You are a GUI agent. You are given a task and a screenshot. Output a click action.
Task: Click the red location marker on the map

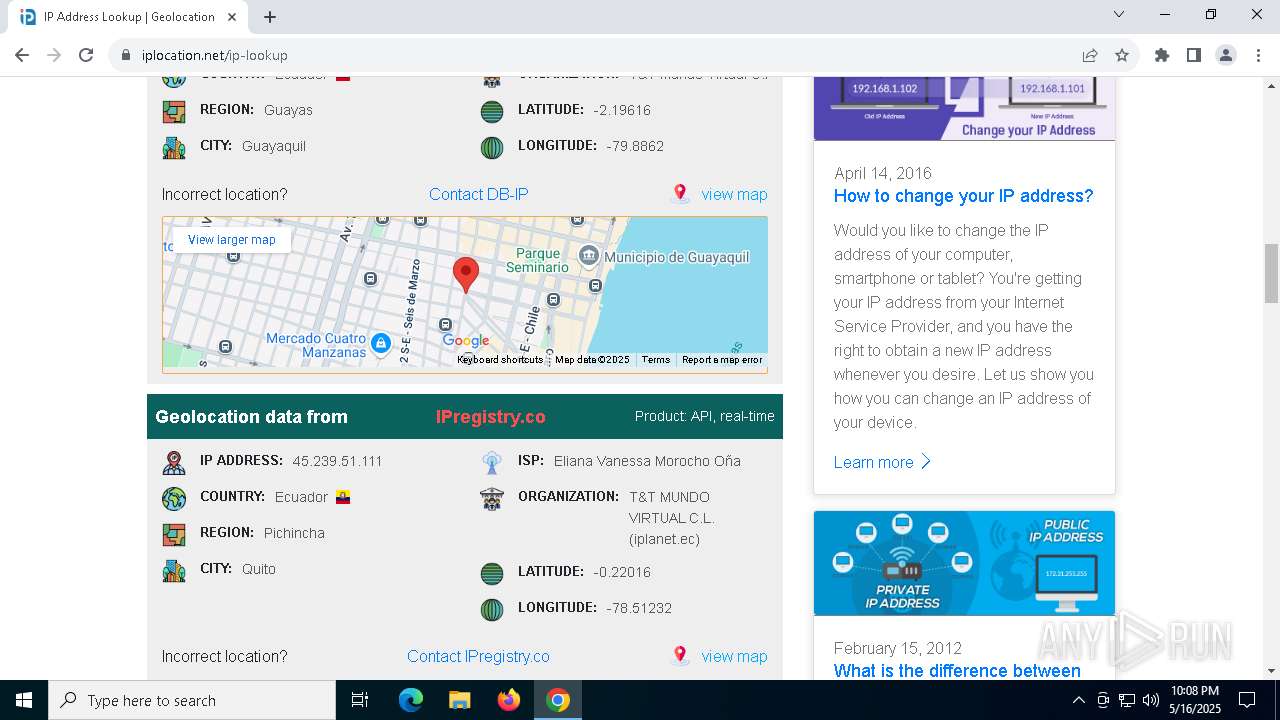tap(465, 275)
